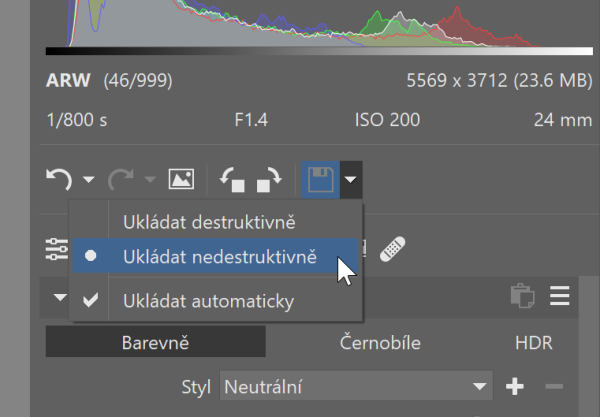600x417 pixels.
Task: Click the show original image icon
Action: coord(181,179)
